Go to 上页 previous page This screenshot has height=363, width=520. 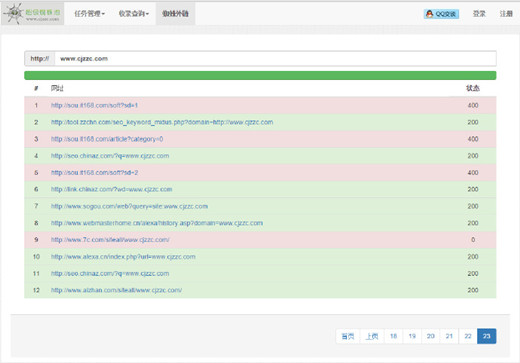pos(372,336)
